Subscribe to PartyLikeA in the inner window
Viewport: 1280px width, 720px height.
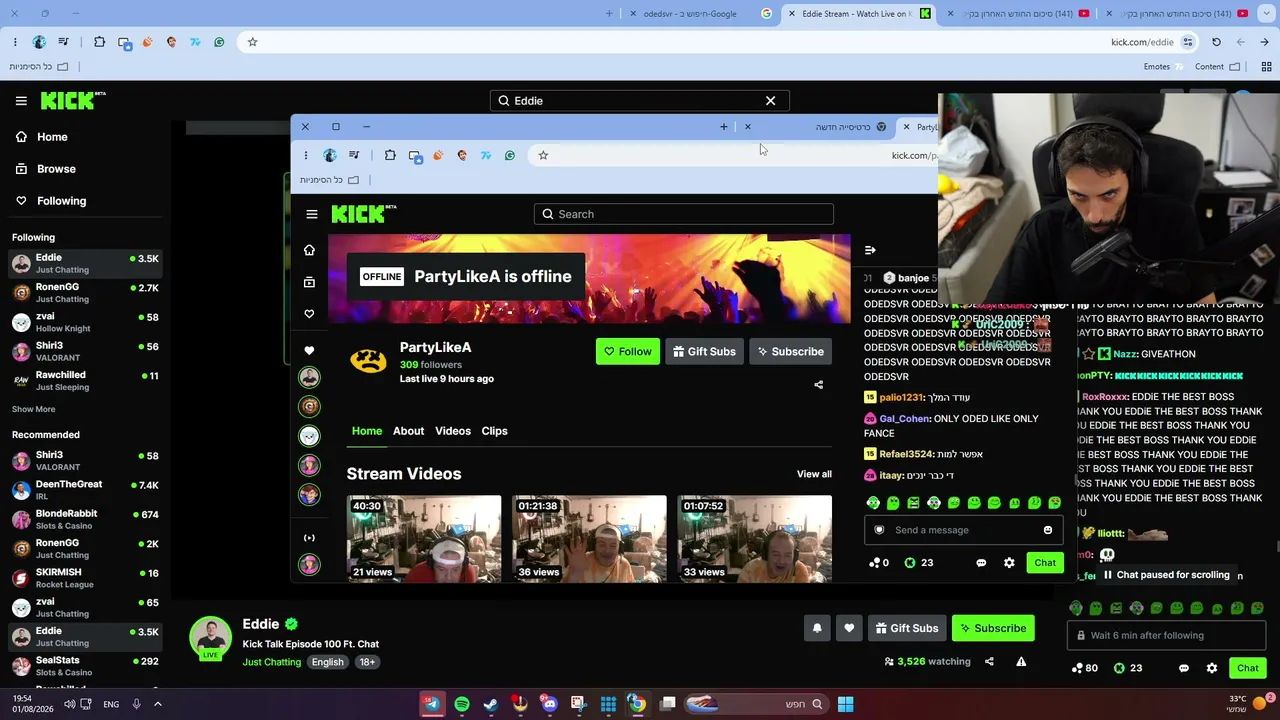(790, 352)
